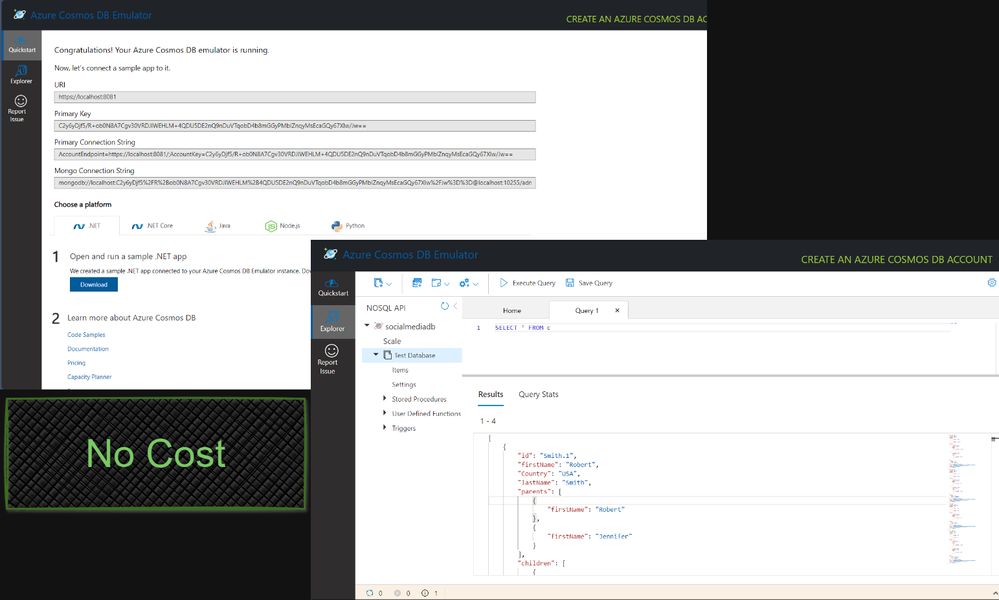Click the Cosmos DB logo in front window
Screen dimensions: 999x600
pos(330,254)
